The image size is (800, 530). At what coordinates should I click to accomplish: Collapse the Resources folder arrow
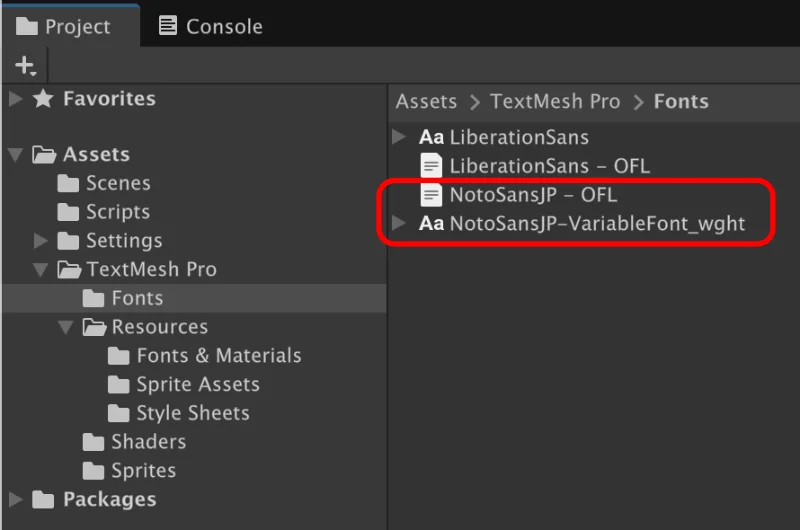pos(66,327)
